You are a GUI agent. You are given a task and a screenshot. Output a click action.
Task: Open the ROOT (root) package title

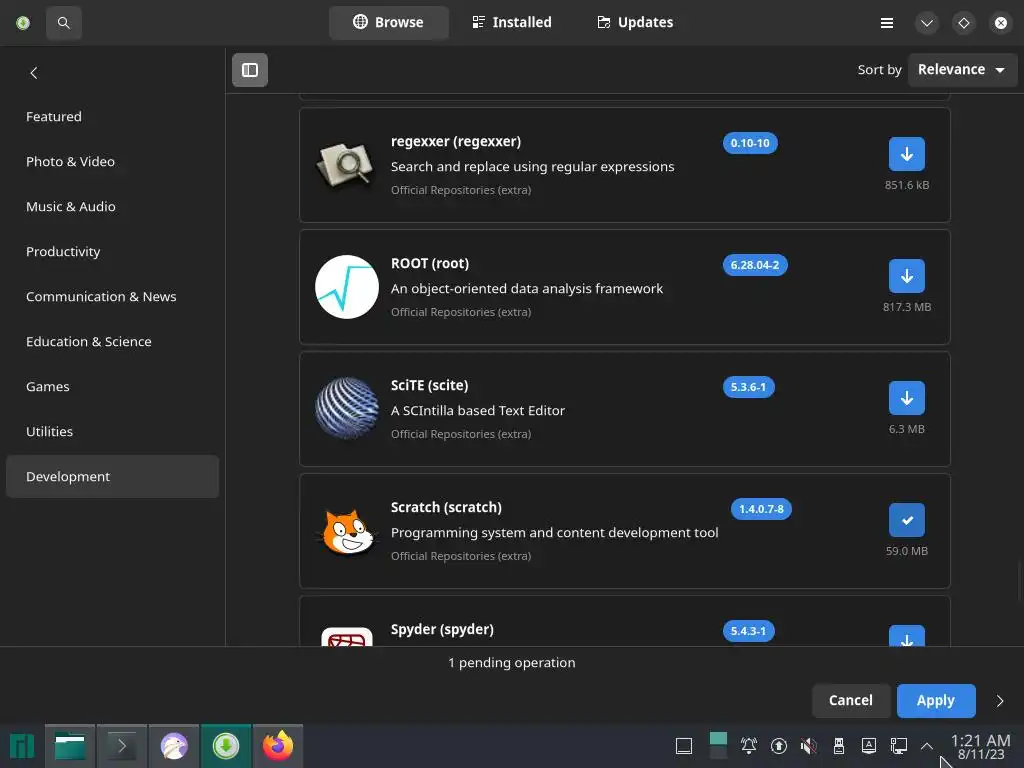(x=430, y=264)
